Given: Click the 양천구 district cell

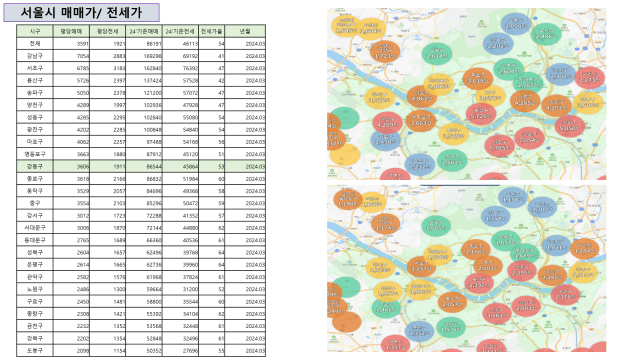Looking at the screenshot, I should point(35,105).
